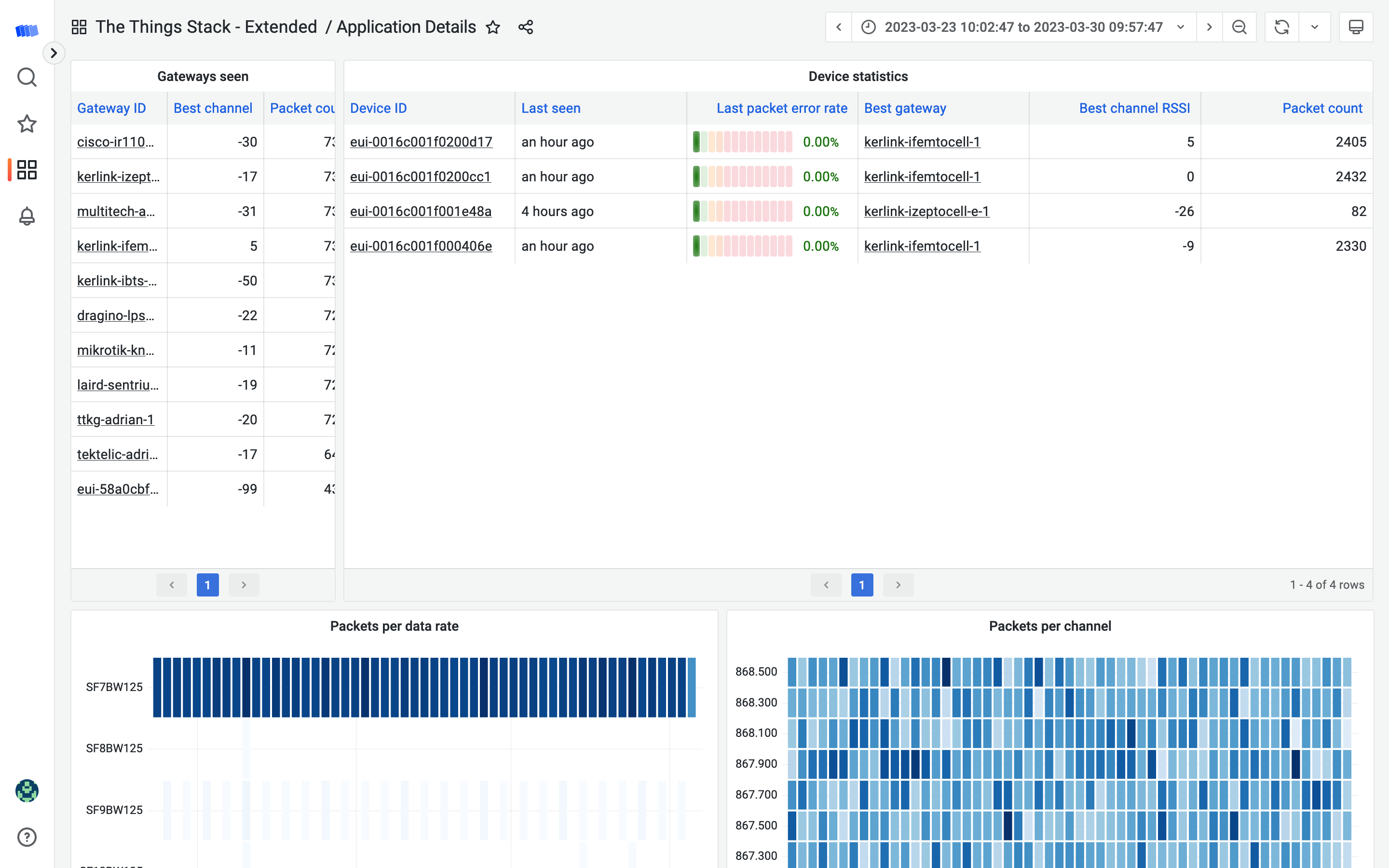Sort by Last packet error rate column
This screenshot has height=868, width=1389.
click(x=781, y=108)
